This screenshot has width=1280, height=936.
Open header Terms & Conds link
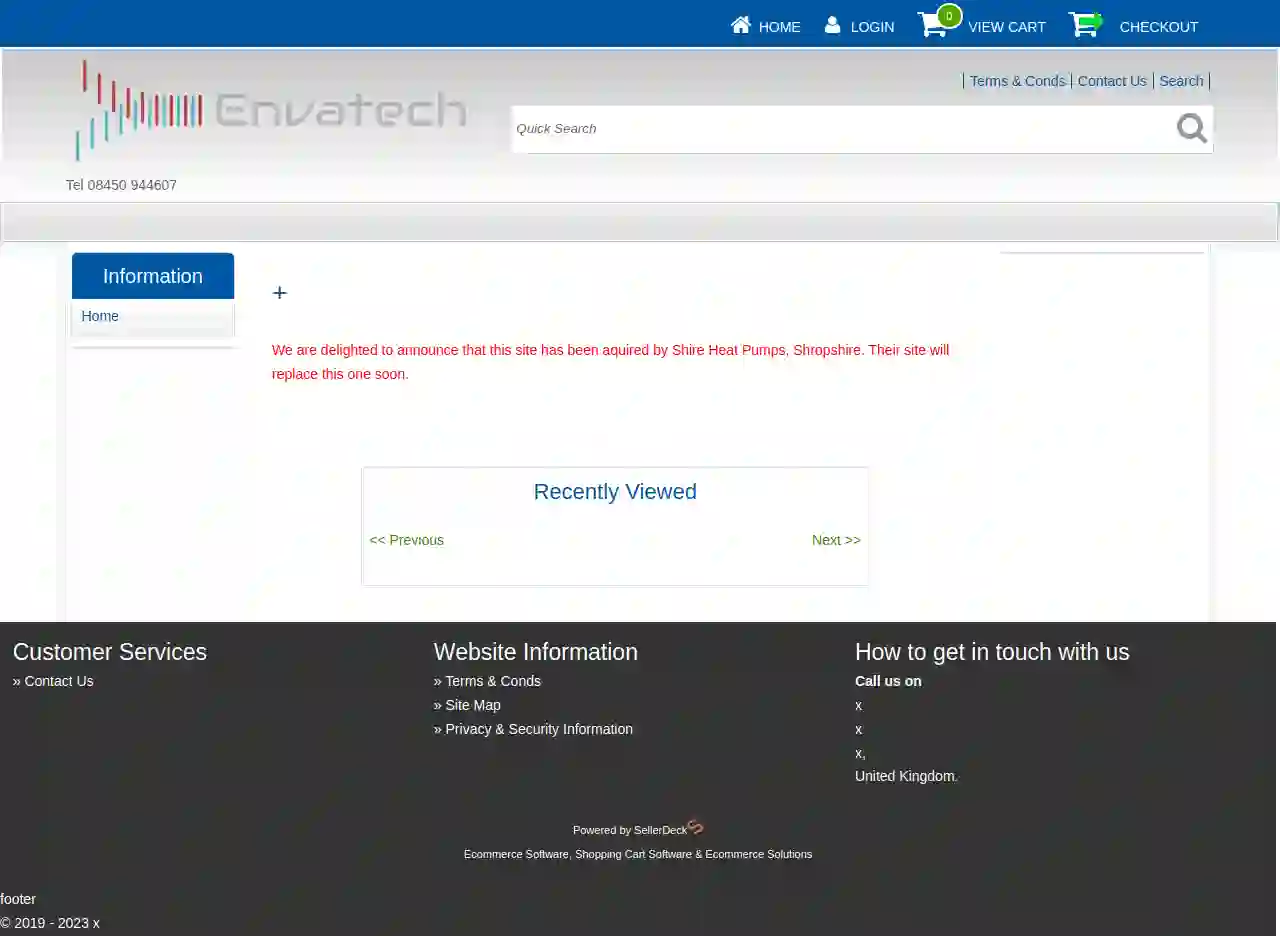(1017, 81)
